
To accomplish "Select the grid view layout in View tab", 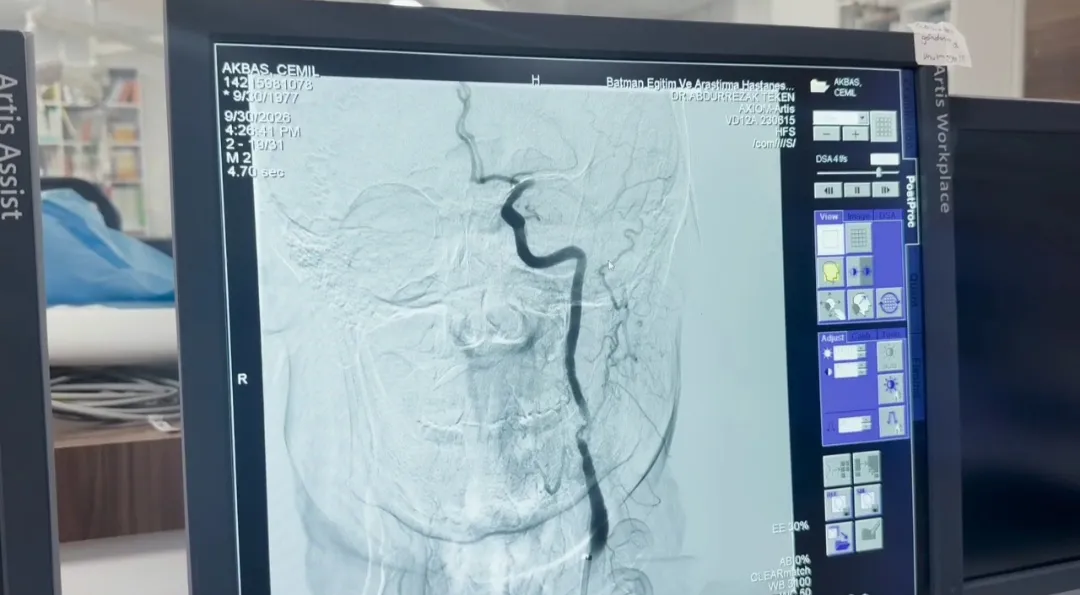I will pos(858,238).
